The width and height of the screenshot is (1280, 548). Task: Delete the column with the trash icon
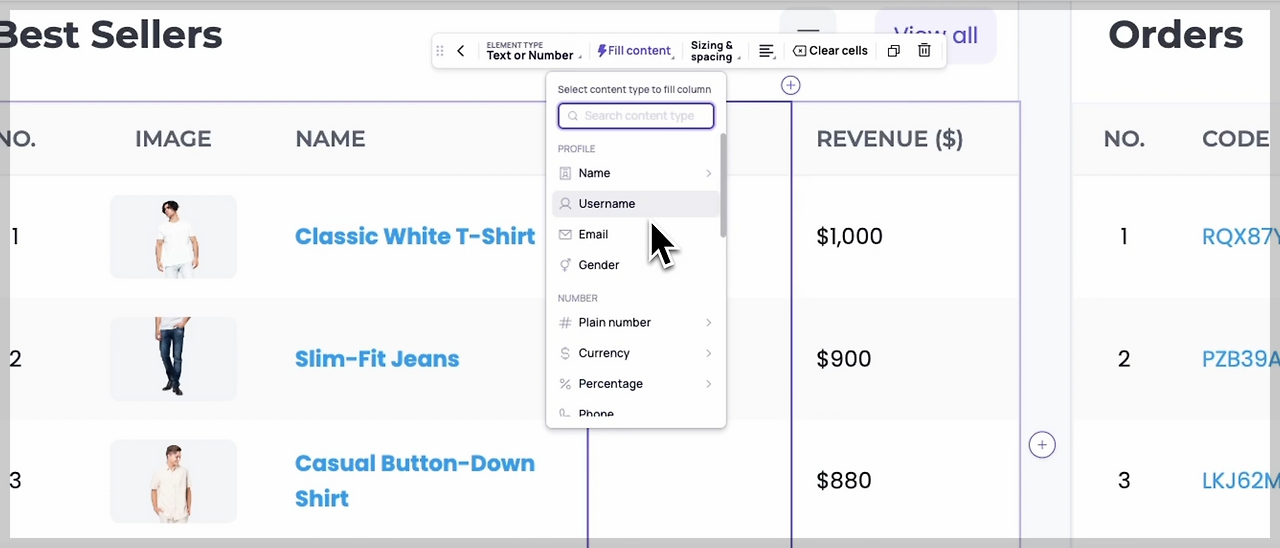click(x=925, y=51)
